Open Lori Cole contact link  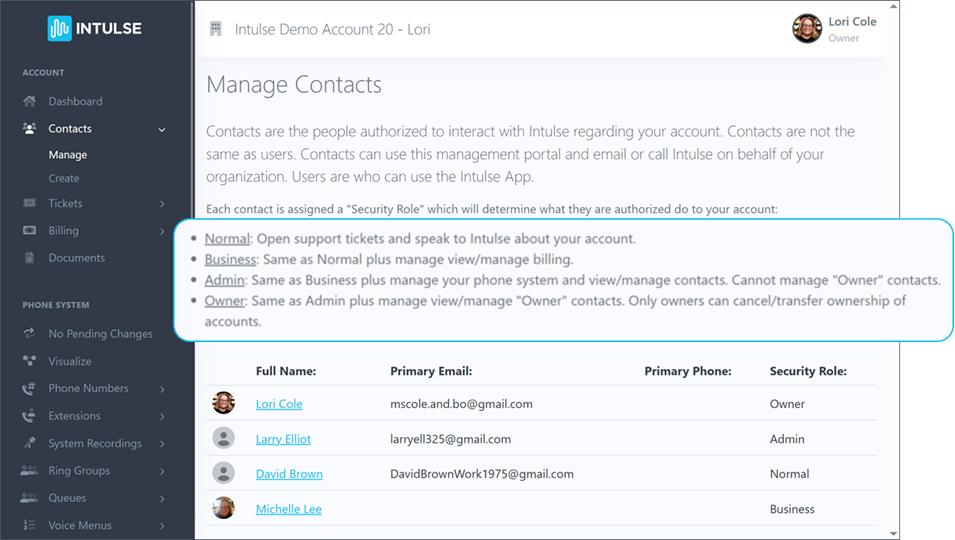coord(279,404)
